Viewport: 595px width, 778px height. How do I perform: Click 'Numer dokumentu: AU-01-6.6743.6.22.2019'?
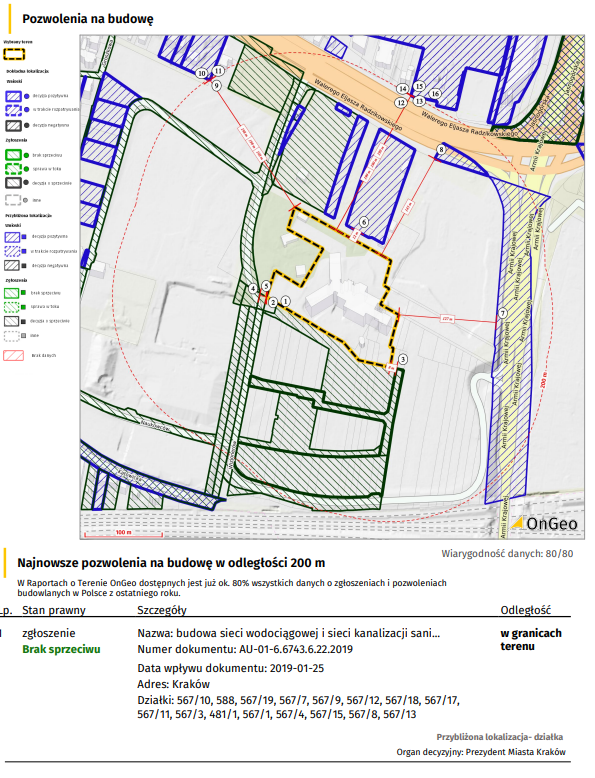(x=245, y=649)
